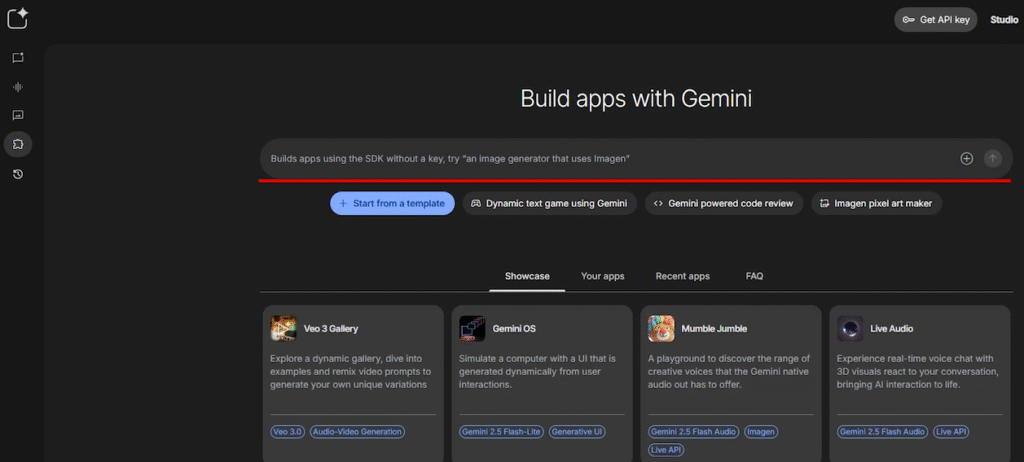
Task: Click Gemini 2.5 Flash Audio tag on Mumble Jumble
Action: tap(693, 431)
